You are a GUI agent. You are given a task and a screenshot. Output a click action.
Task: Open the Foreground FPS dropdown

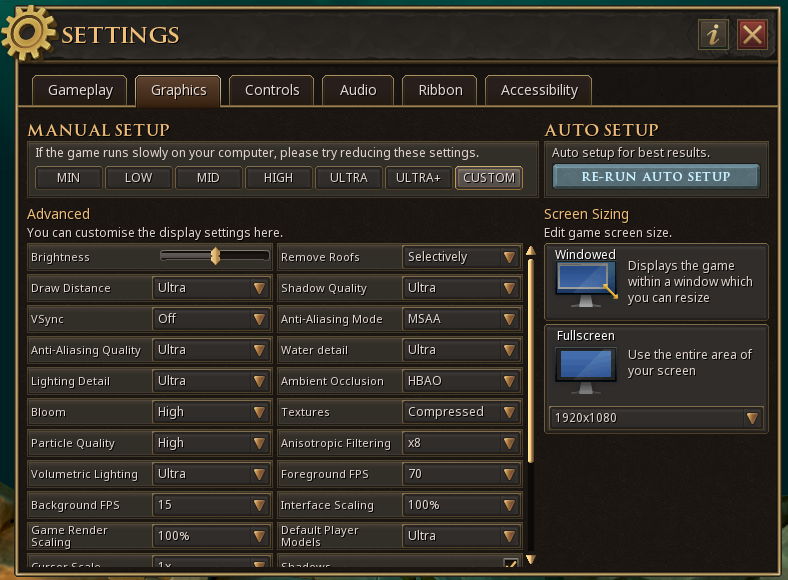pos(461,474)
